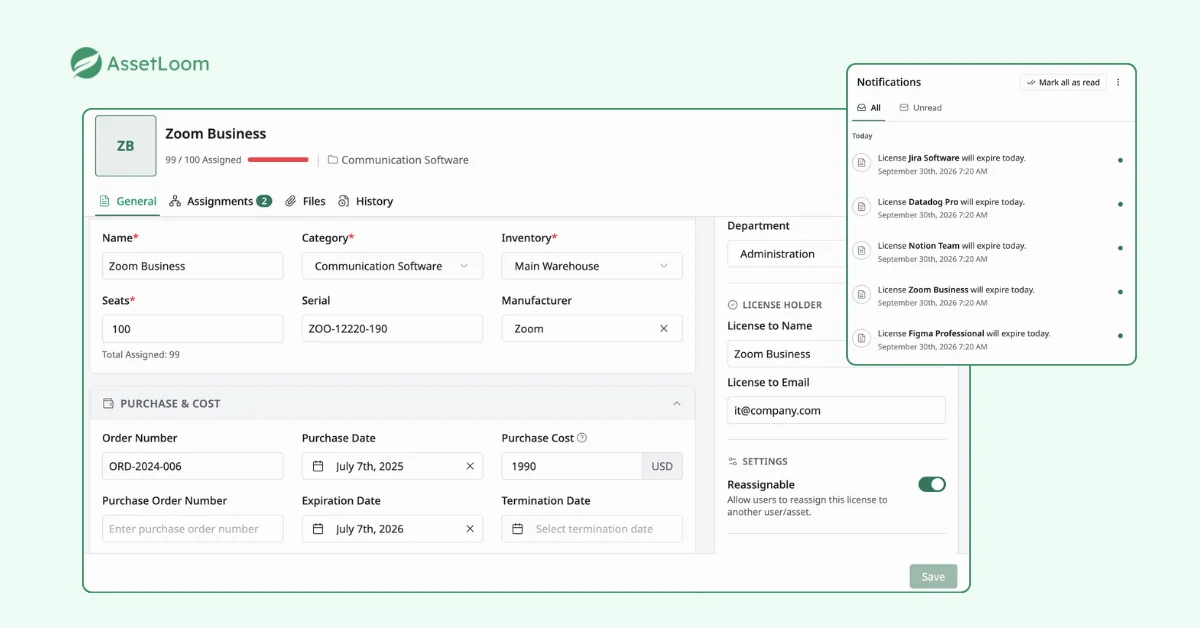Click the License Holder section icon

[x=733, y=305]
